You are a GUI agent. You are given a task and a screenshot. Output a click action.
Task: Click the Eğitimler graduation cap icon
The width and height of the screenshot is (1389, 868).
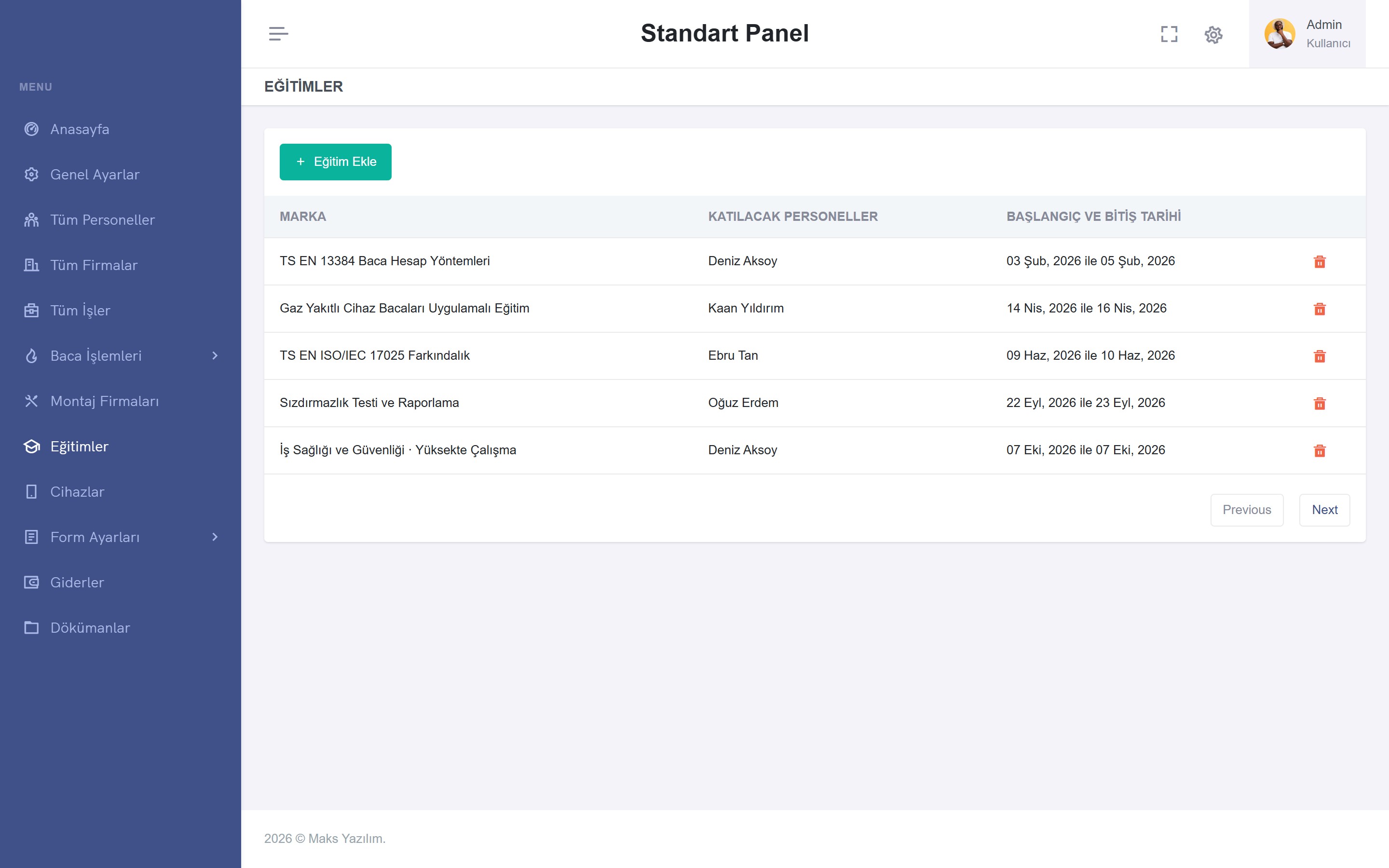point(31,447)
